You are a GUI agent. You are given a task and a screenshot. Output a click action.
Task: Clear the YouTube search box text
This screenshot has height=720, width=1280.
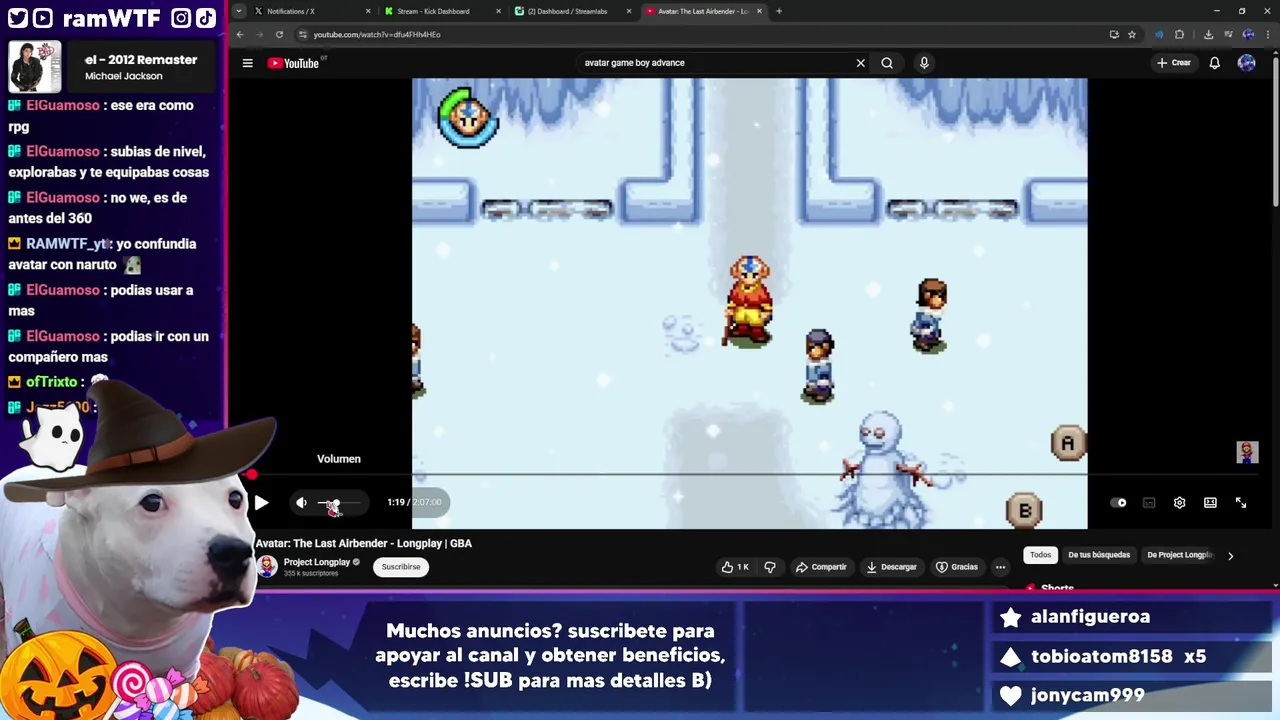click(860, 63)
